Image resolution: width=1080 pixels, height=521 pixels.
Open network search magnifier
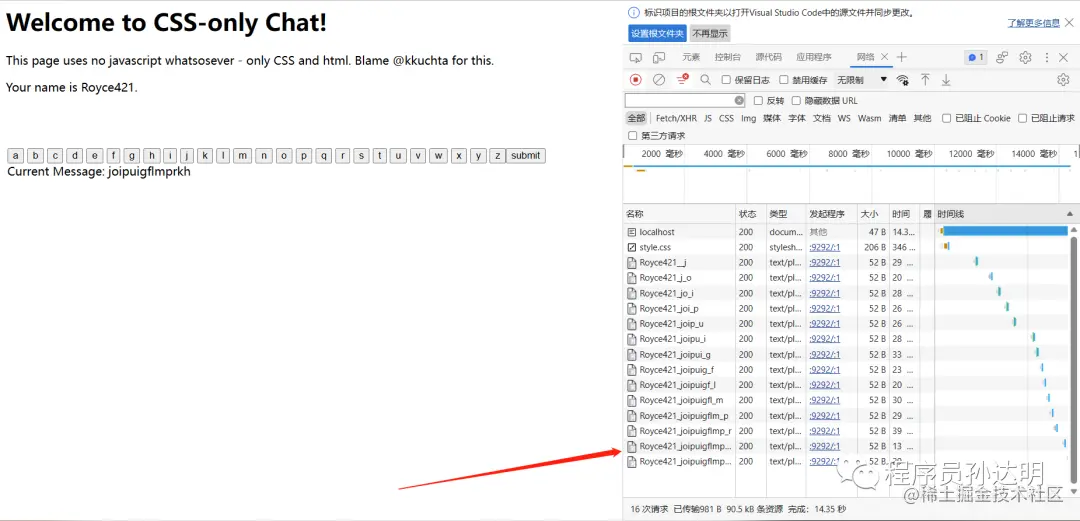tap(705, 80)
